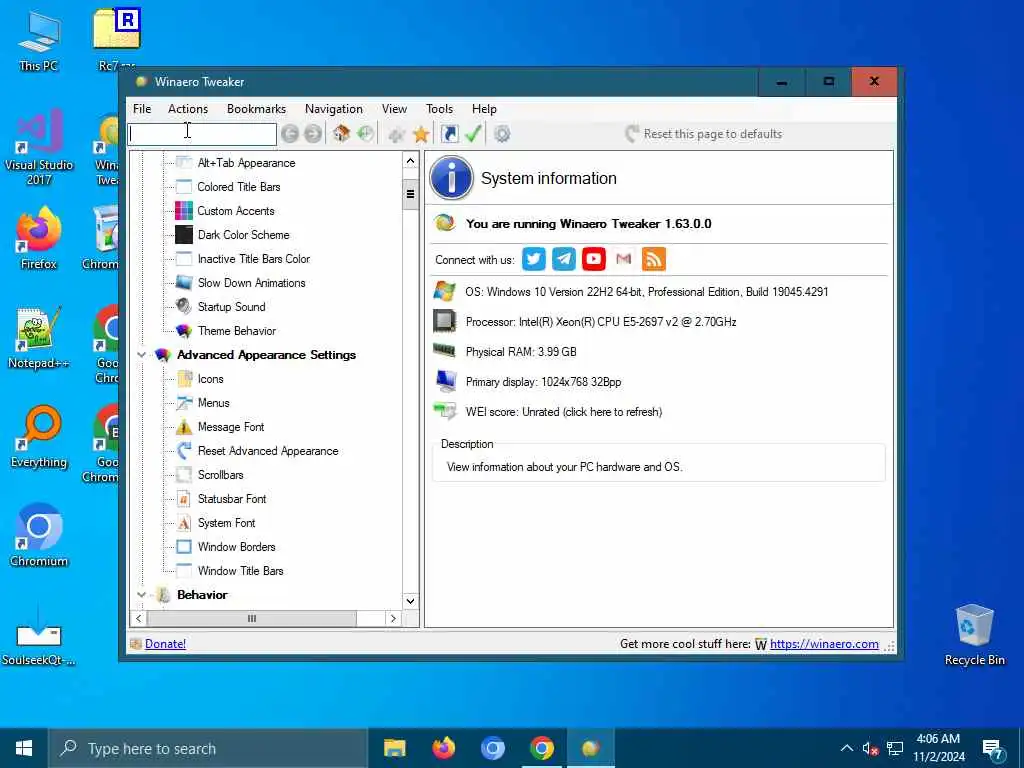Open Google Chrome from the taskbar

coord(541,748)
